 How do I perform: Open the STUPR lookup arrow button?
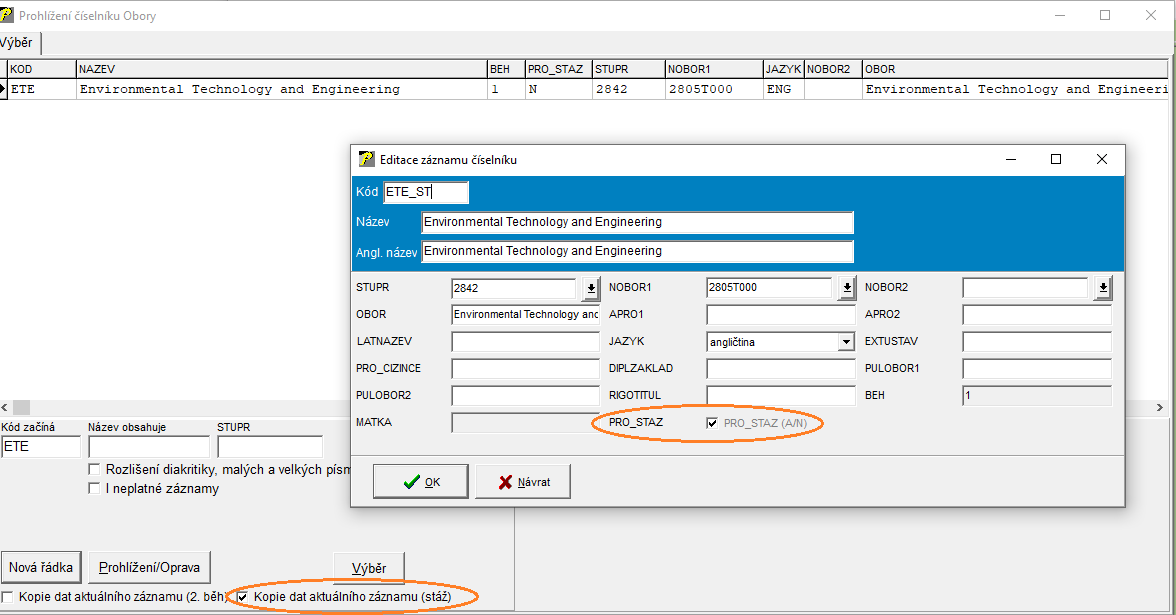pos(591,288)
